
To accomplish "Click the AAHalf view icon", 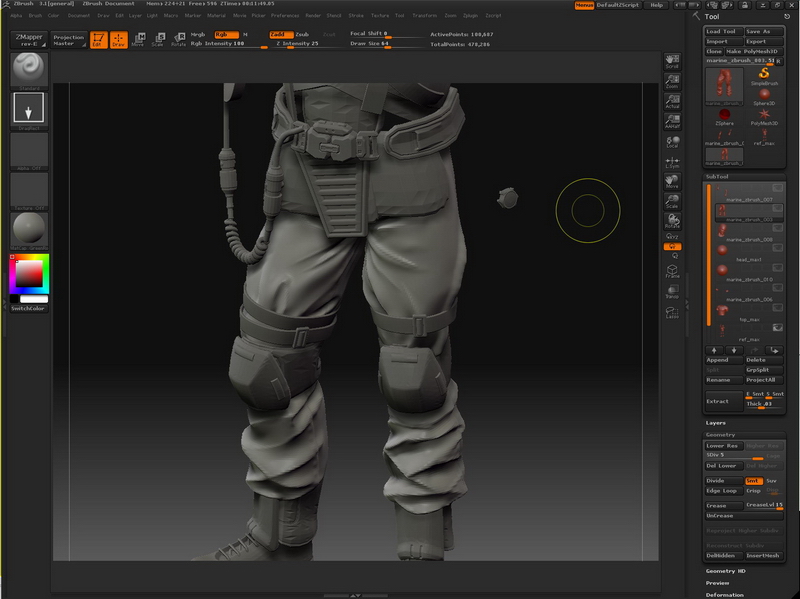I will [x=672, y=121].
